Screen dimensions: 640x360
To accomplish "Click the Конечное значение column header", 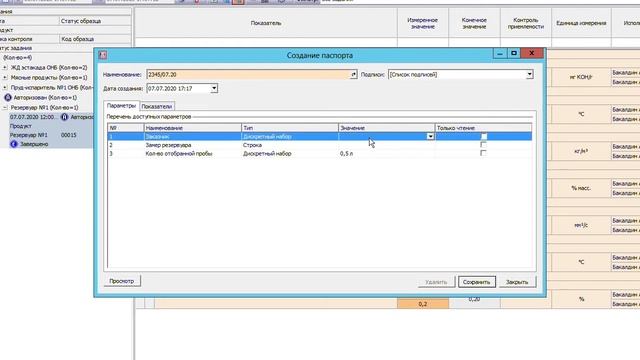I will pos(474,23).
